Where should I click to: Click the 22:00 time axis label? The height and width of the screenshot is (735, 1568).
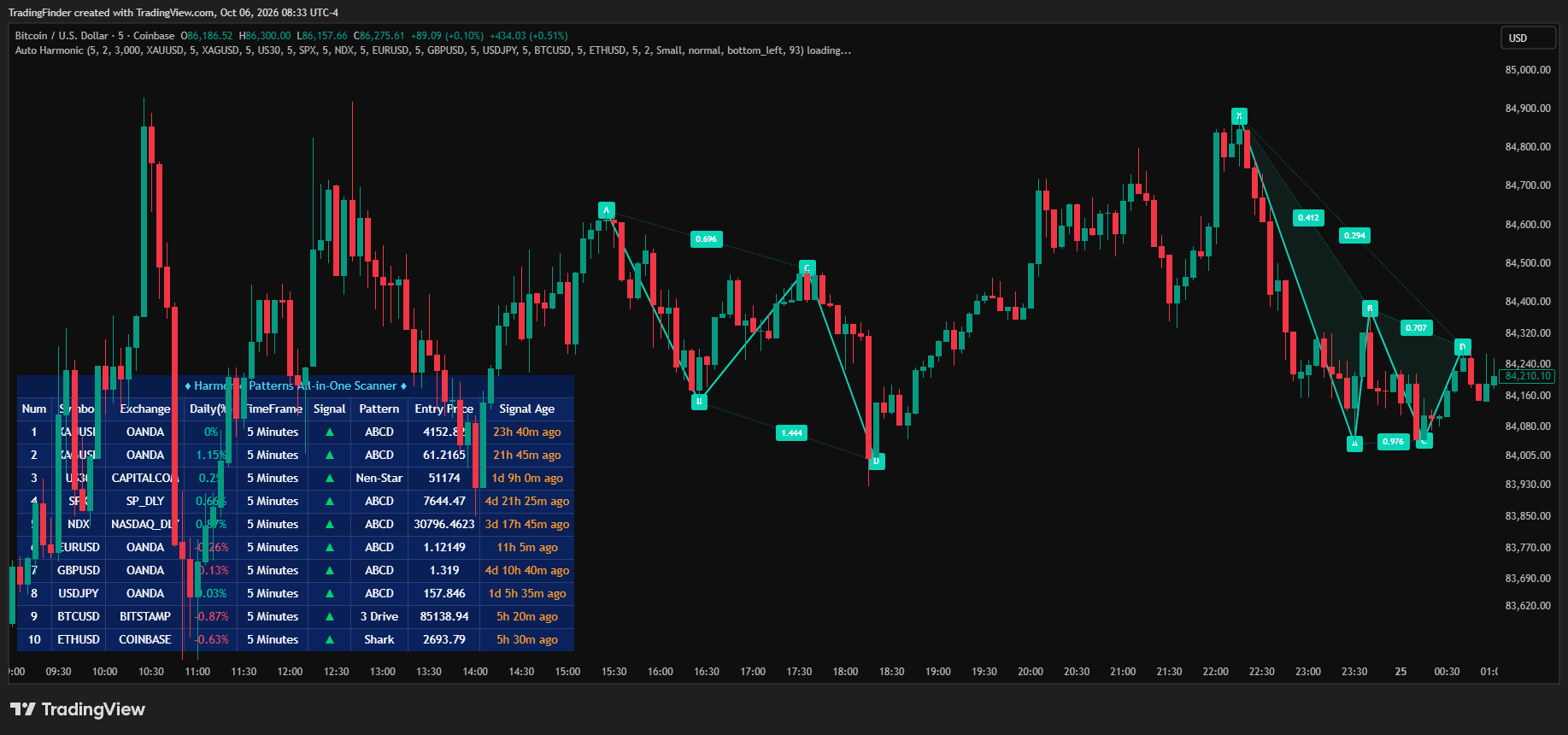point(1215,672)
